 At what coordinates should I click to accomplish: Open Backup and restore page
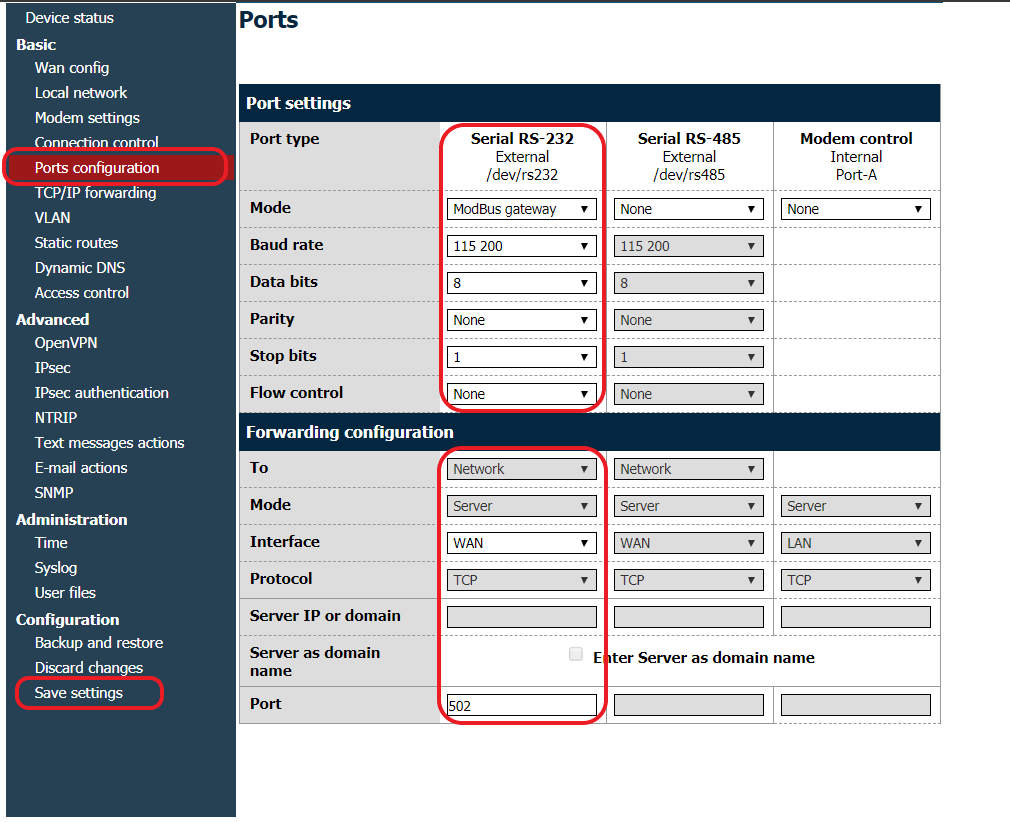[99, 643]
